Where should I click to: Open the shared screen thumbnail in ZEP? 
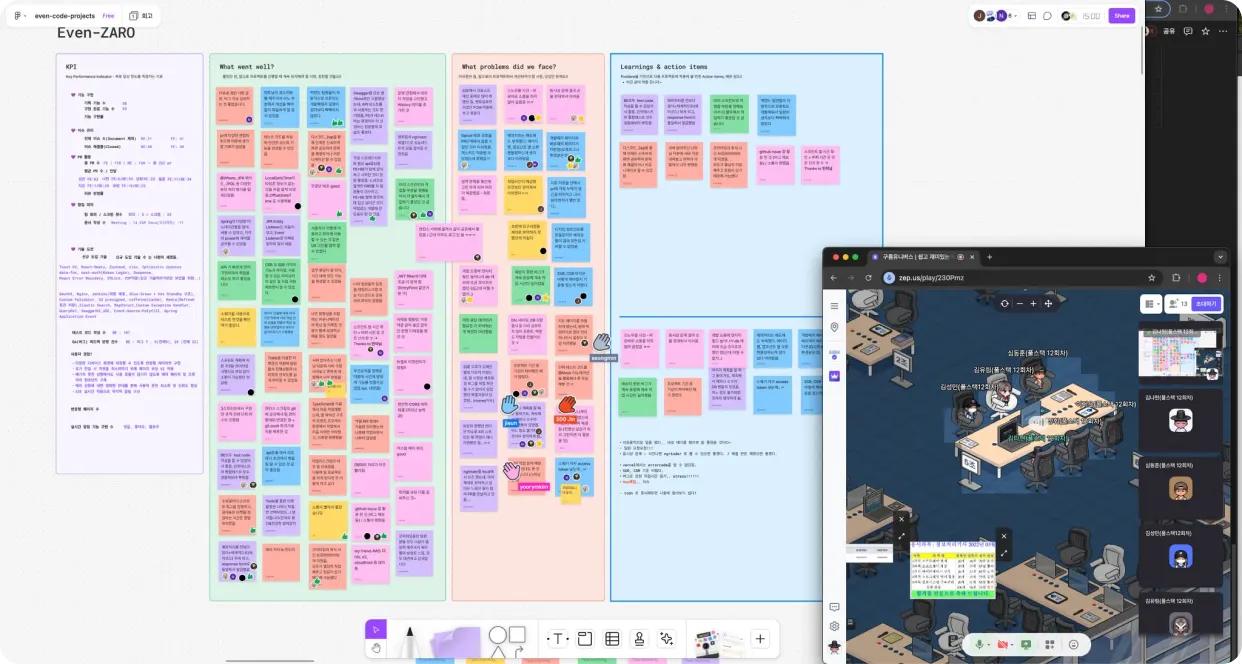[1182, 355]
